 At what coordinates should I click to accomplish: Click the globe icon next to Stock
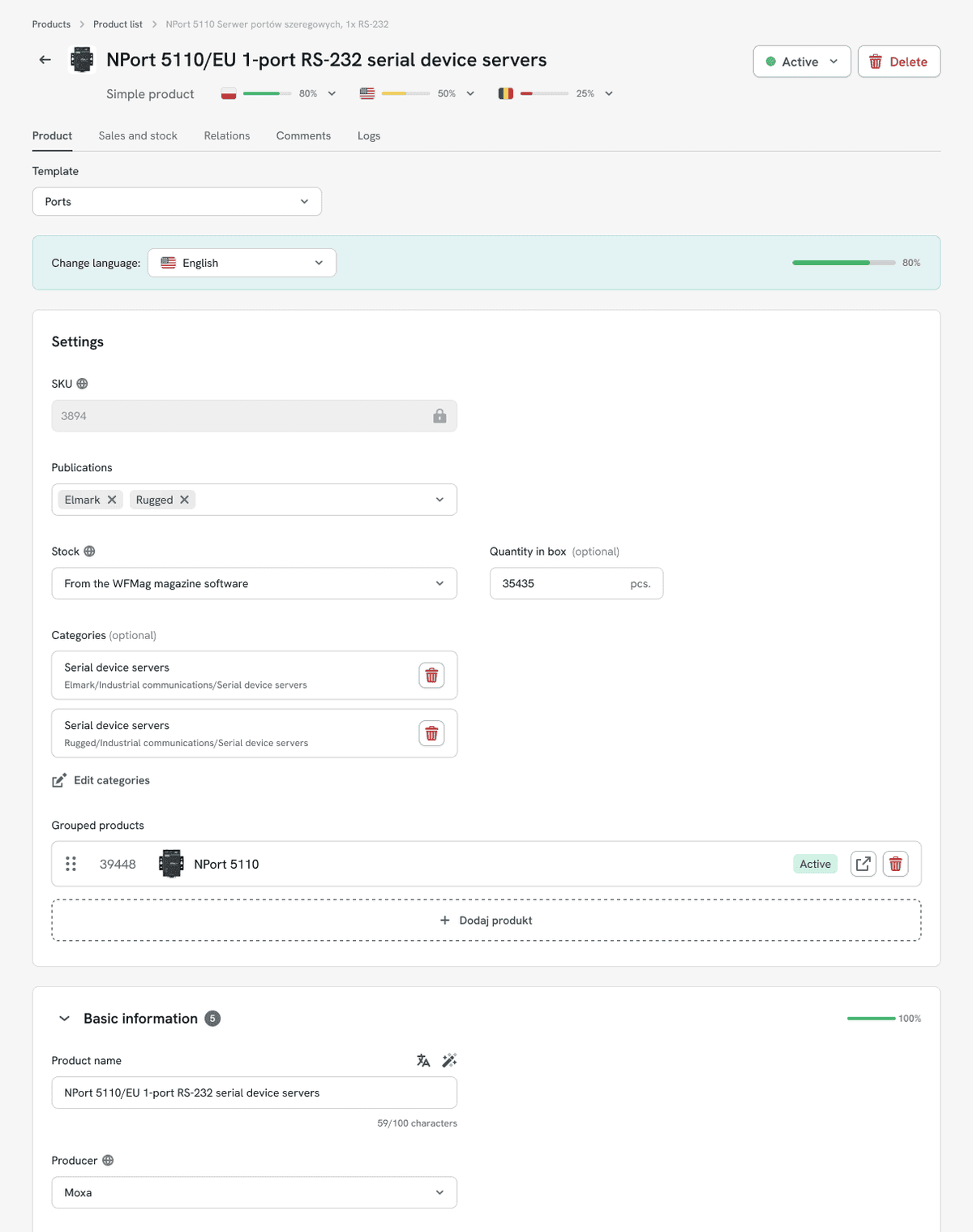point(89,552)
